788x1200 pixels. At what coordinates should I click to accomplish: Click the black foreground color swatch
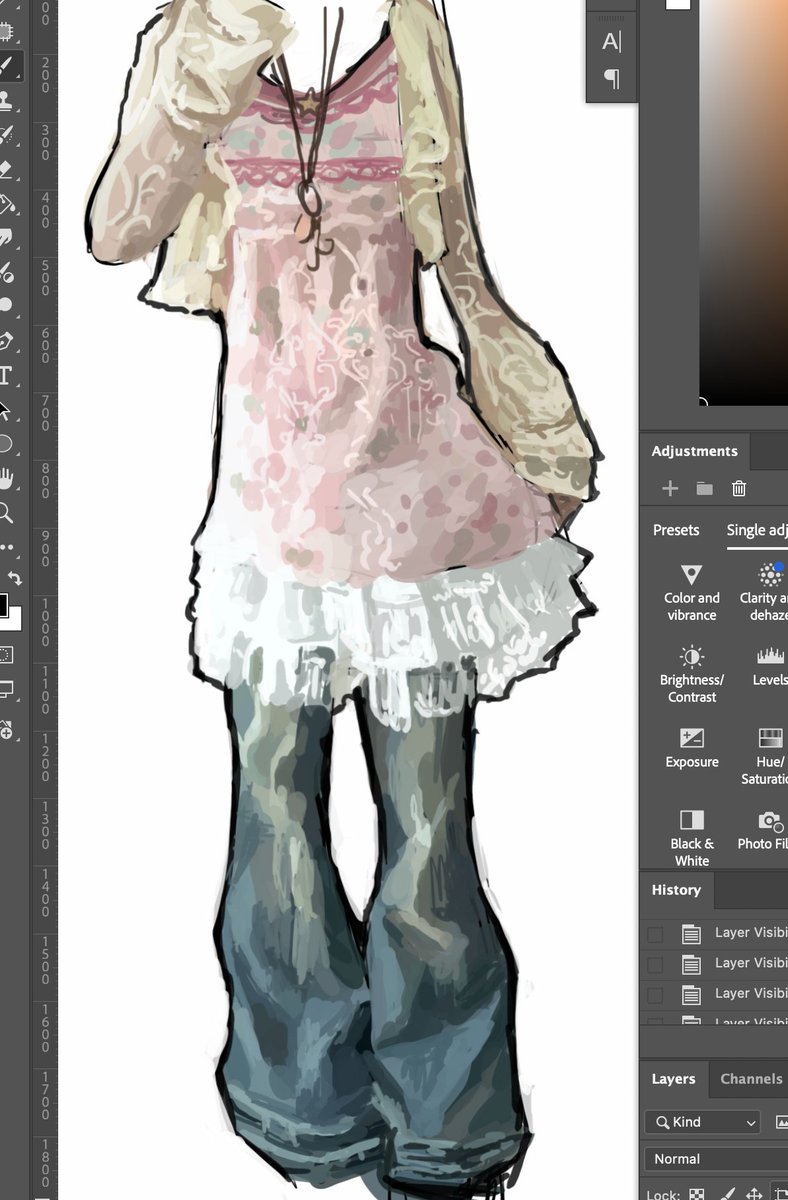(3, 605)
